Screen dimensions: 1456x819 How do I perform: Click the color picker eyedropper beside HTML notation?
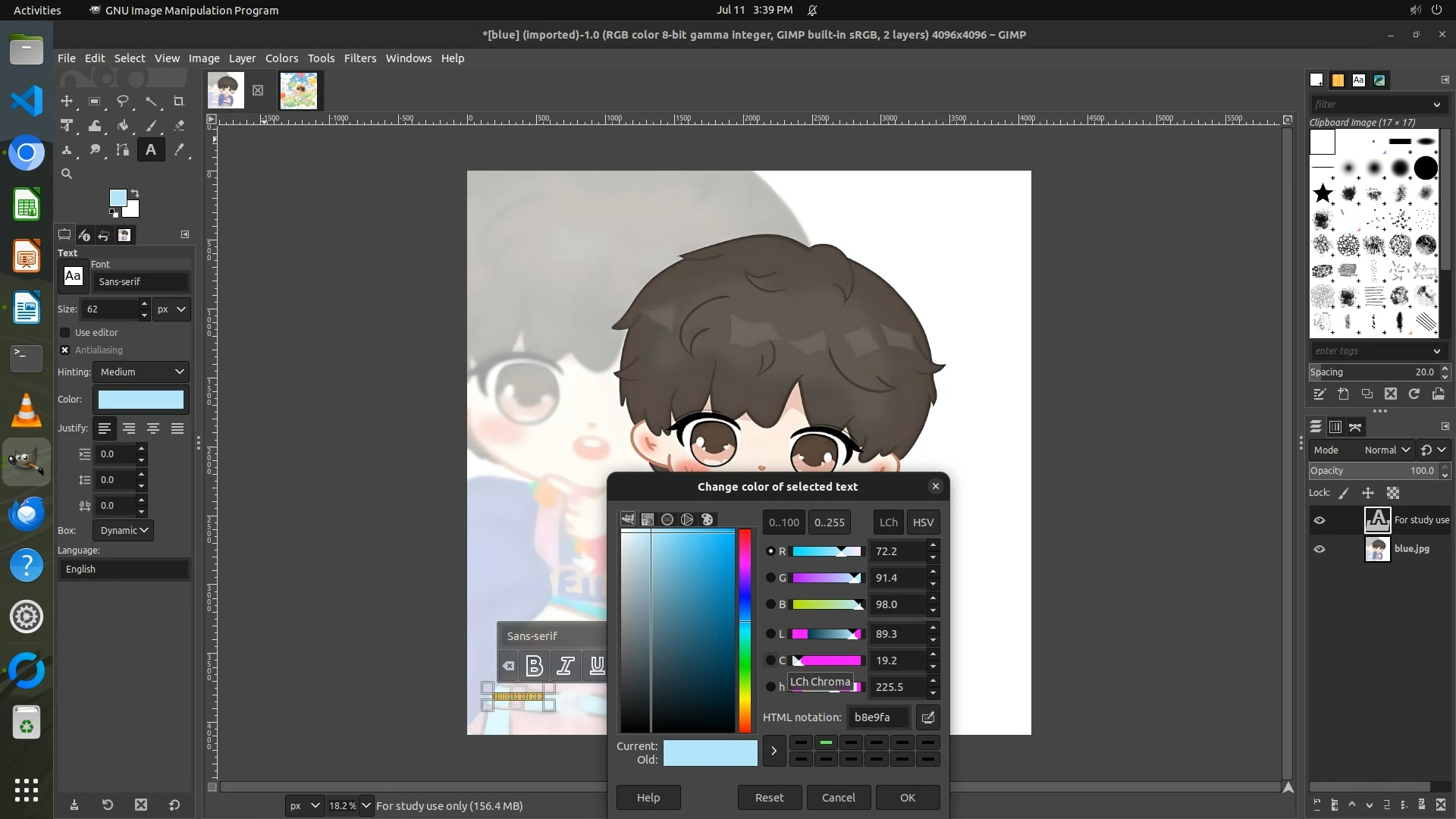click(x=927, y=717)
